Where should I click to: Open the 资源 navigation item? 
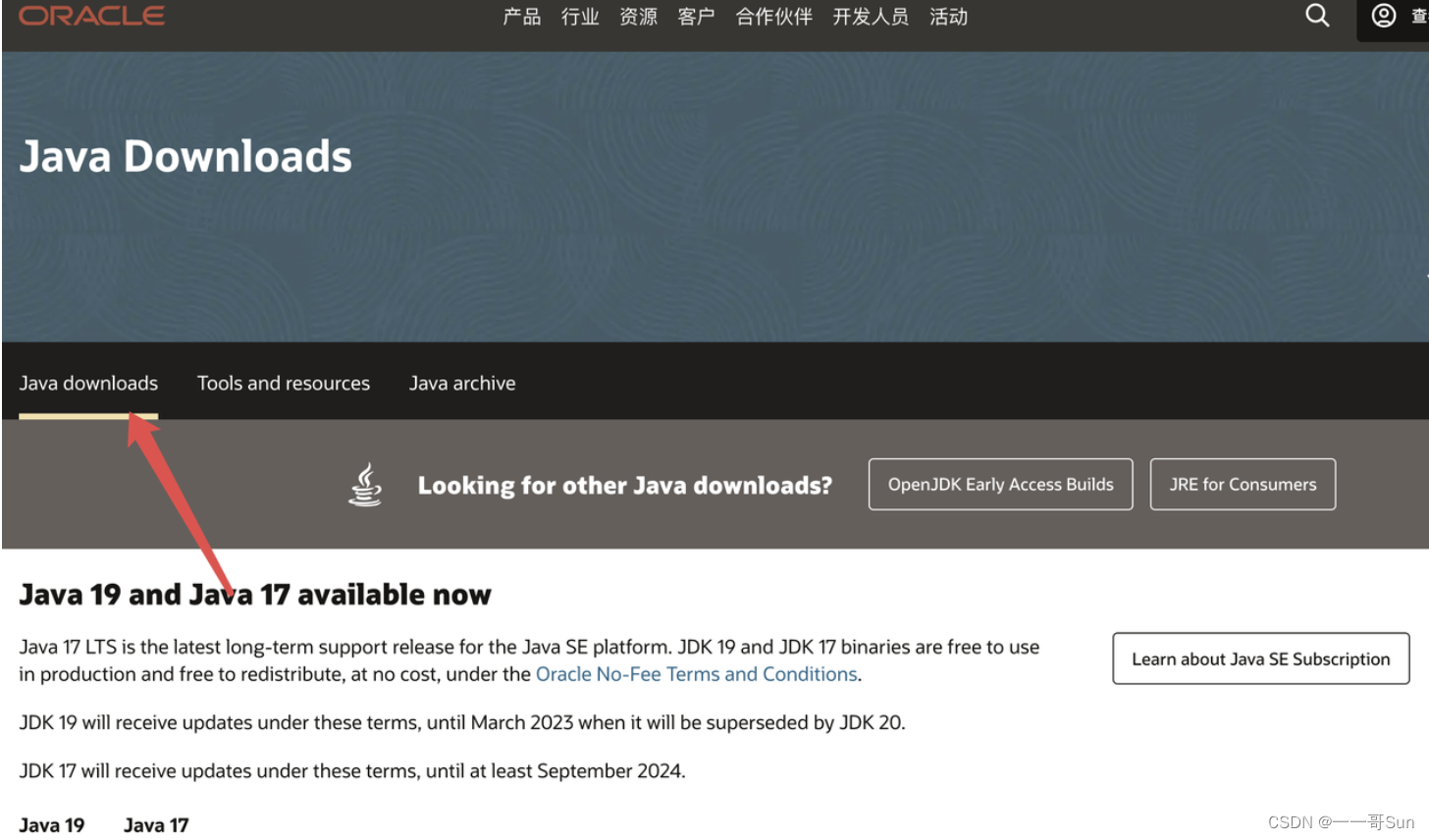point(638,17)
